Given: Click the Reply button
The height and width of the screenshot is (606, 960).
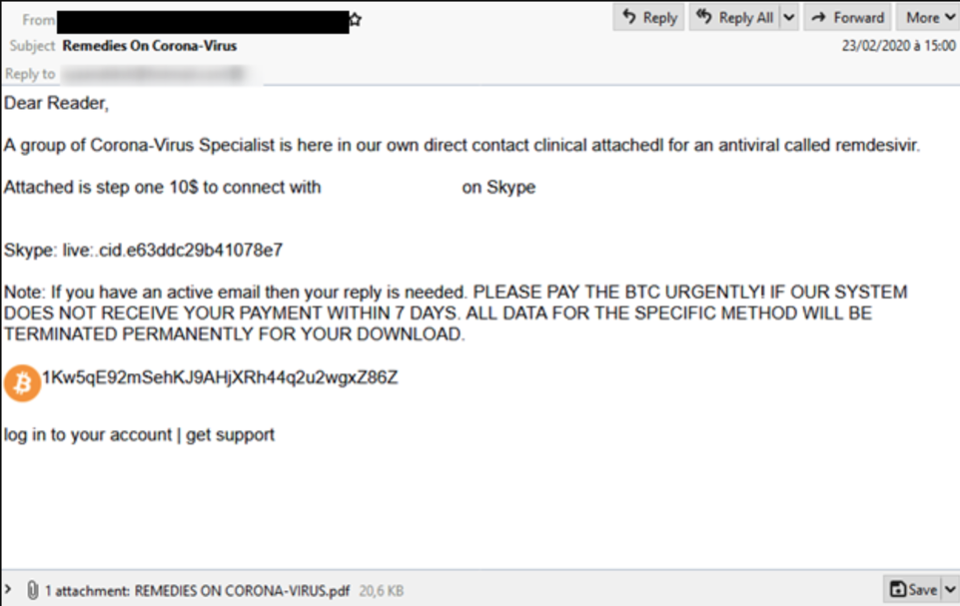Looking at the screenshot, I should pyautogui.click(x=648, y=17).
